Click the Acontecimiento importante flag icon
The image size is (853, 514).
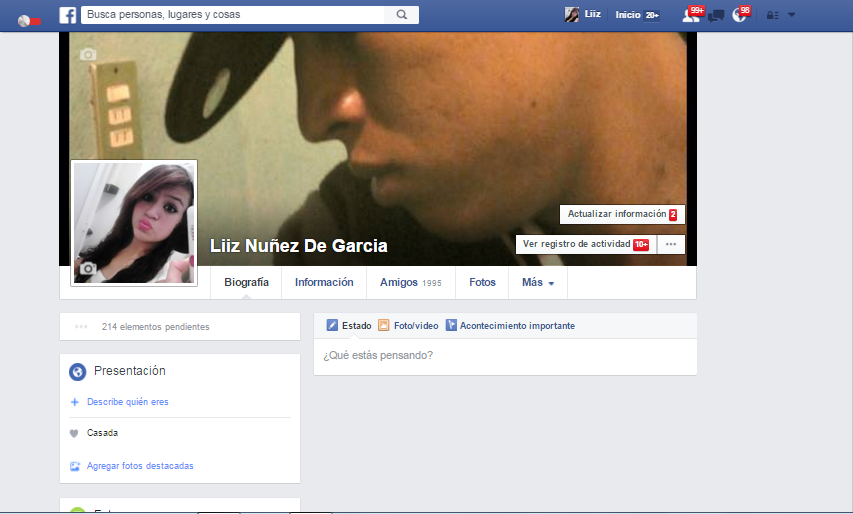[451, 325]
